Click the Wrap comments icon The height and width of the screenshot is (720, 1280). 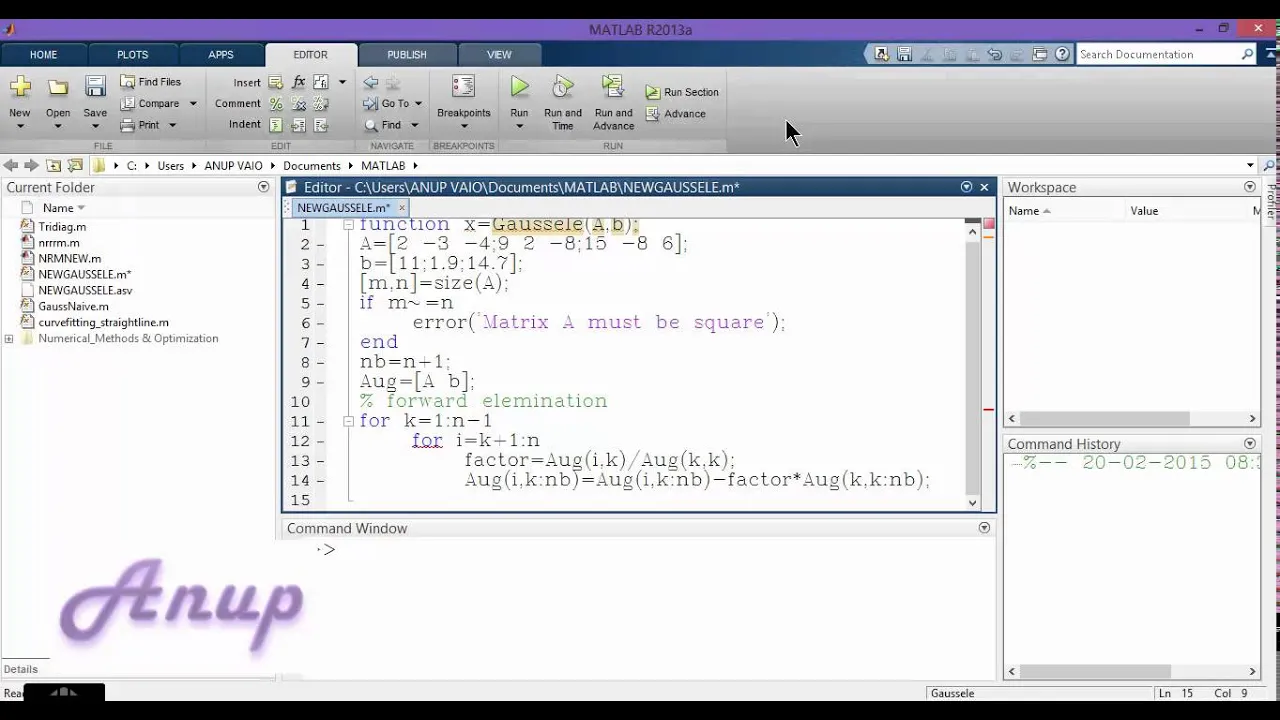pyautogui.click(x=321, y=103)
